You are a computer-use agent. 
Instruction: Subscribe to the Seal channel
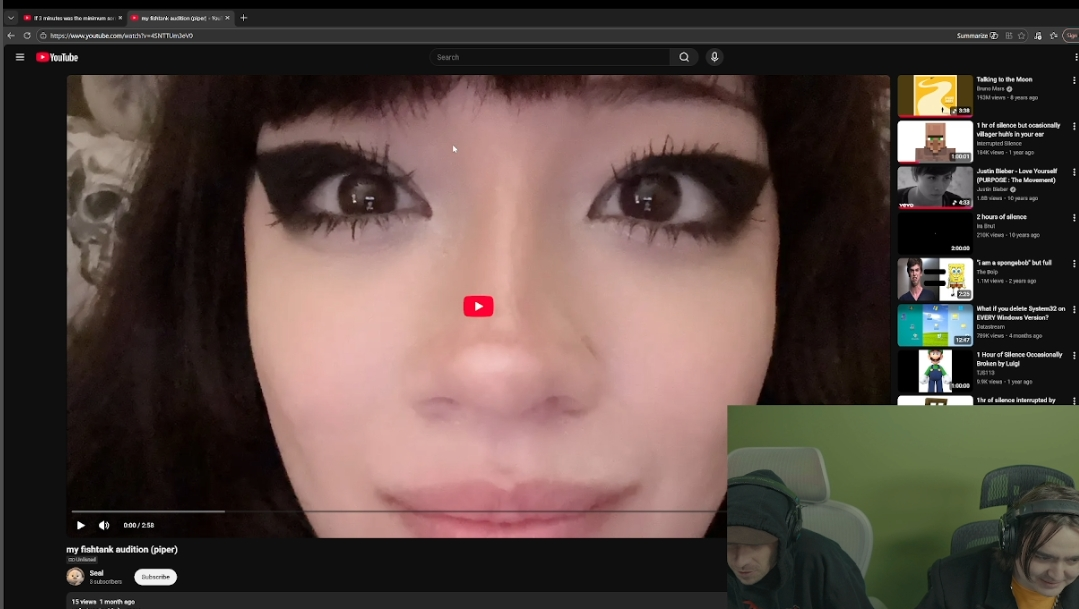156,577
